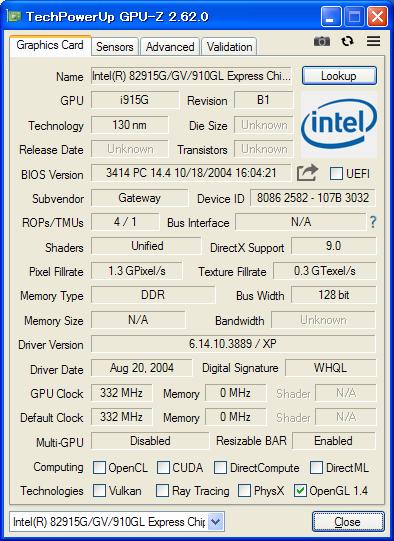394x541 pixels.
Task: Click the BIOS export share icon
Action: (307, 173)
